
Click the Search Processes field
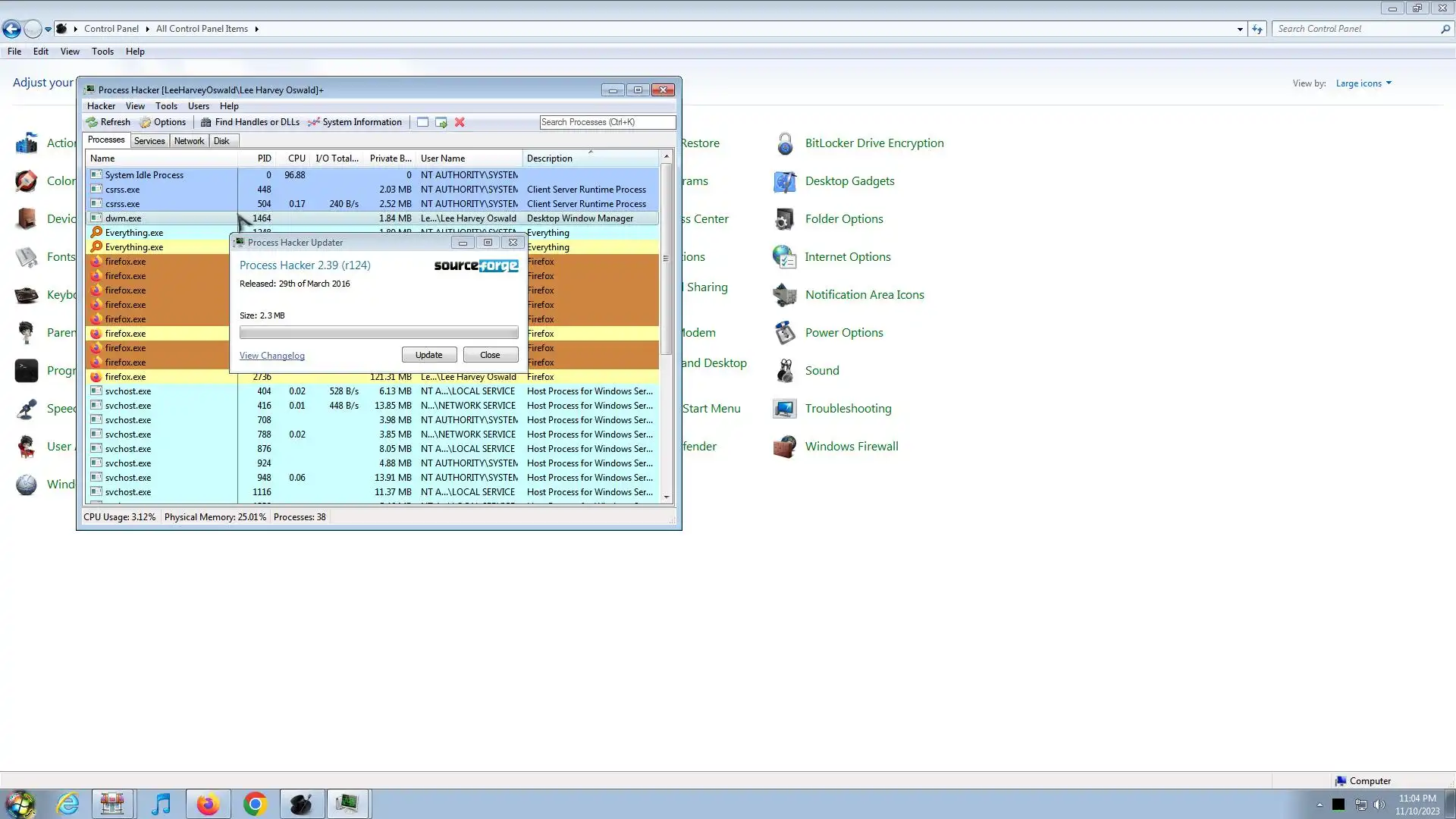607,122
